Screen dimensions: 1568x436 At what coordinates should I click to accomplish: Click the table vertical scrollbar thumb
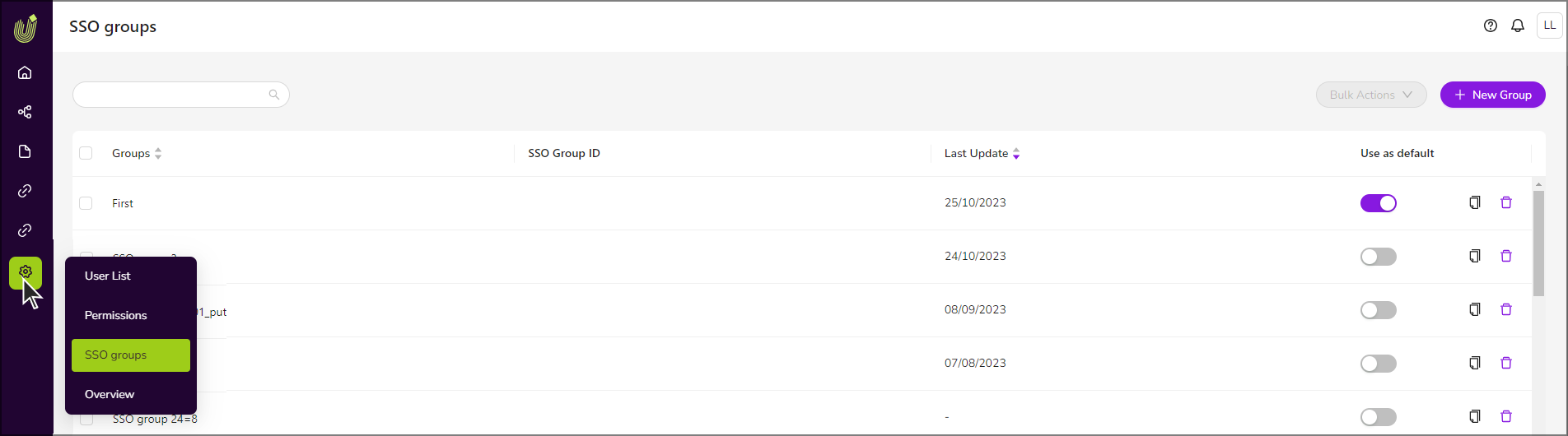click(1538, 244)
